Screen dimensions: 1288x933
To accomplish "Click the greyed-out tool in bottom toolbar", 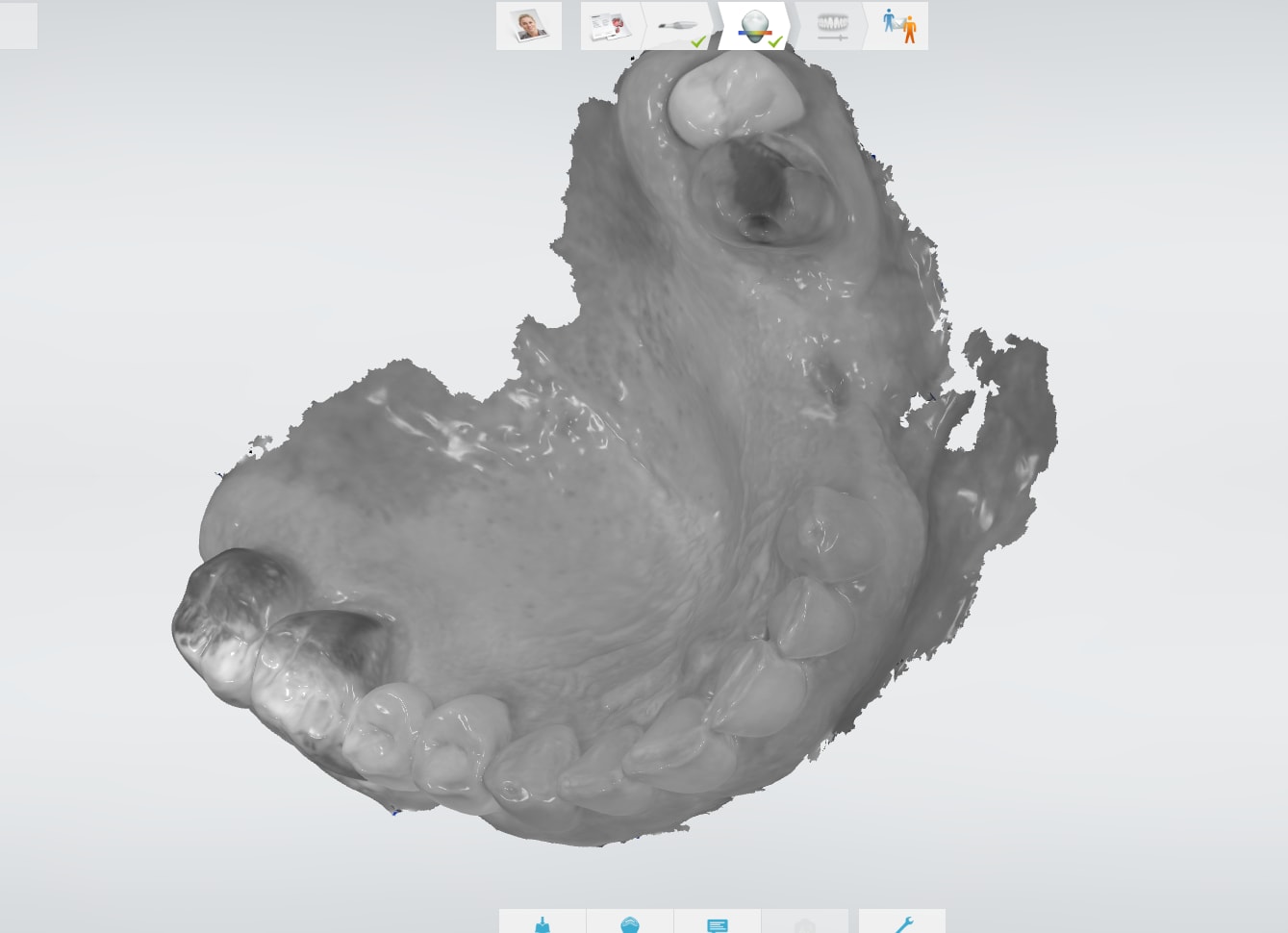I will point(805,922).
